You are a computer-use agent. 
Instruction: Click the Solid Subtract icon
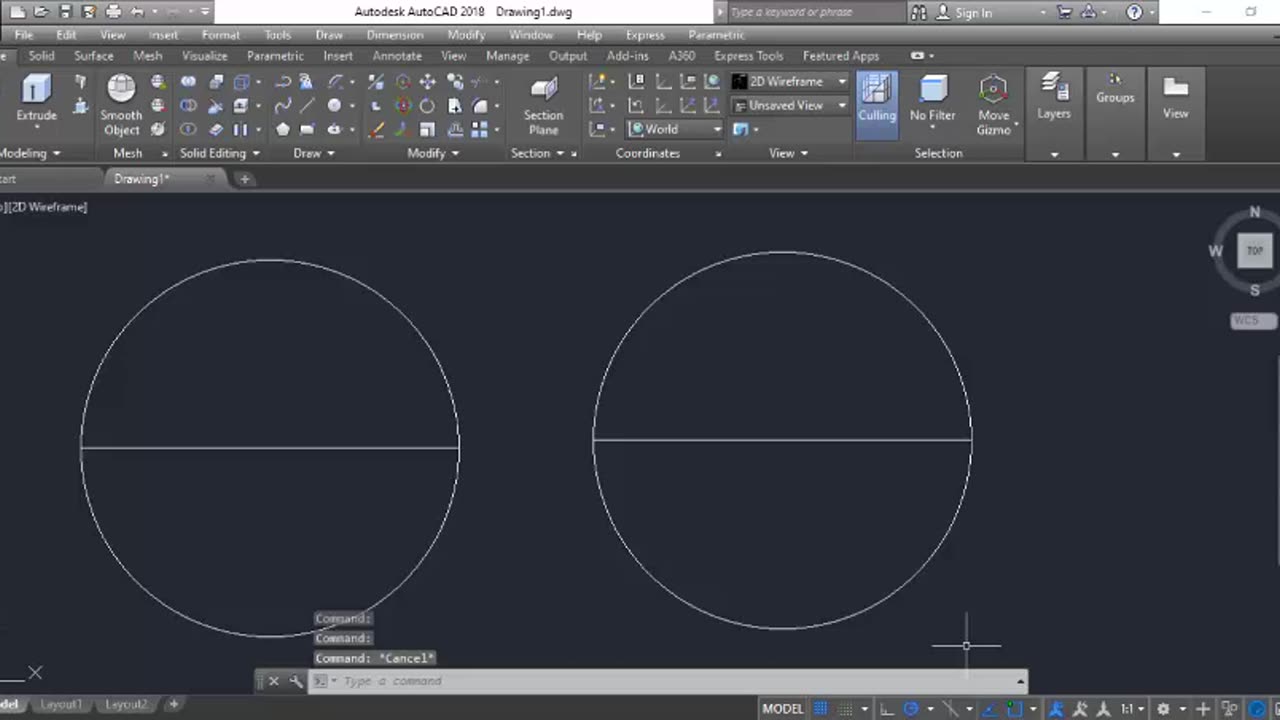[188, 106]
